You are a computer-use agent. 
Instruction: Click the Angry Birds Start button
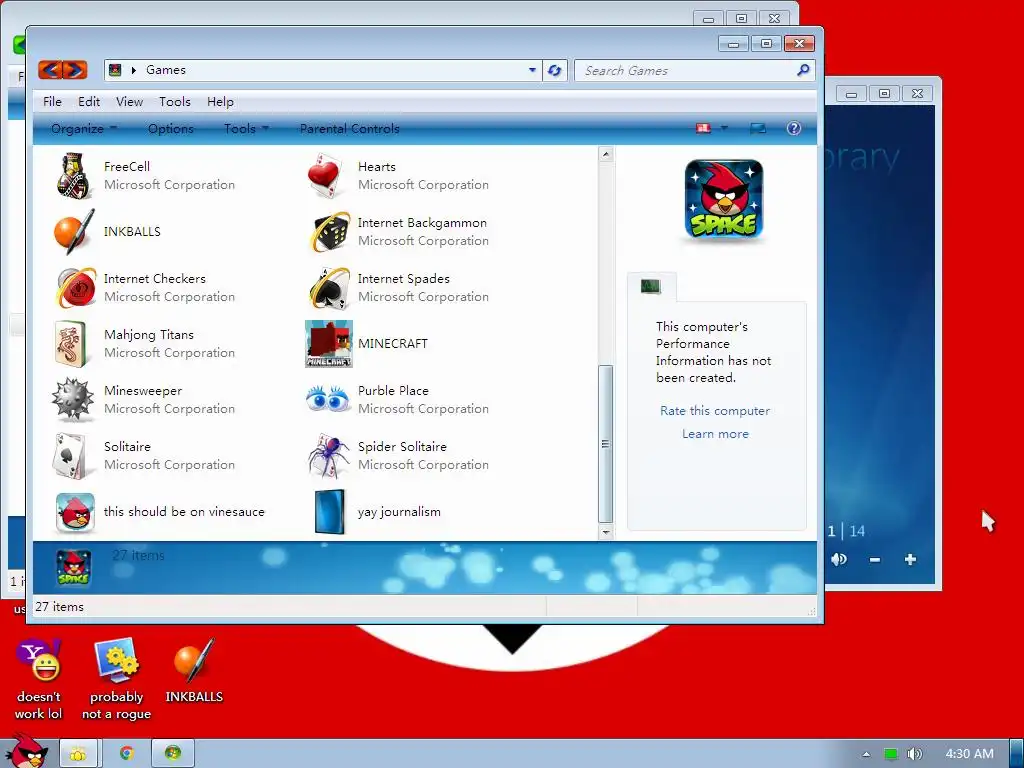(x=27, y=751)
